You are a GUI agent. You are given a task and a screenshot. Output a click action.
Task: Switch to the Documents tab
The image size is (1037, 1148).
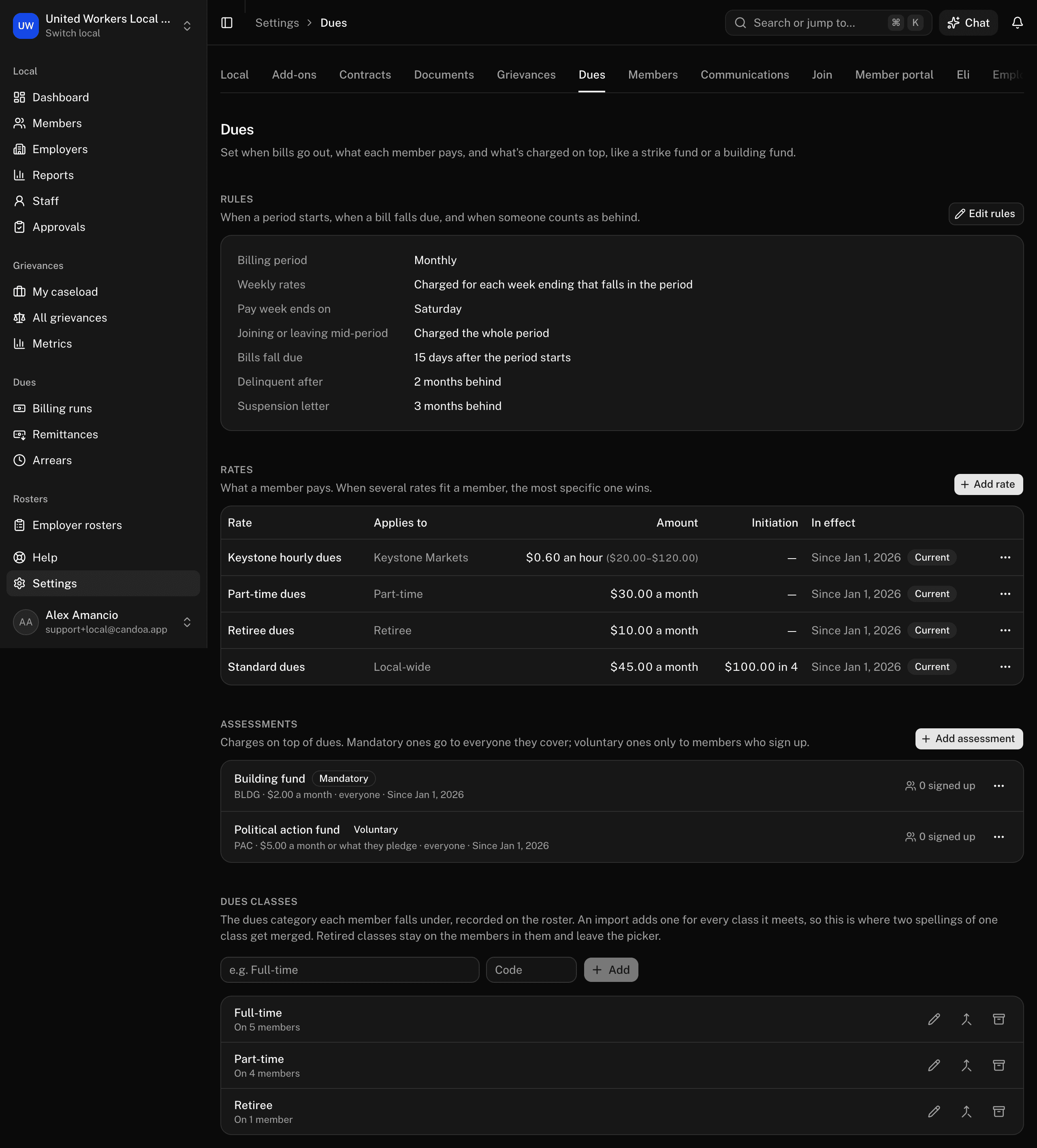click(x=444, y=75)
